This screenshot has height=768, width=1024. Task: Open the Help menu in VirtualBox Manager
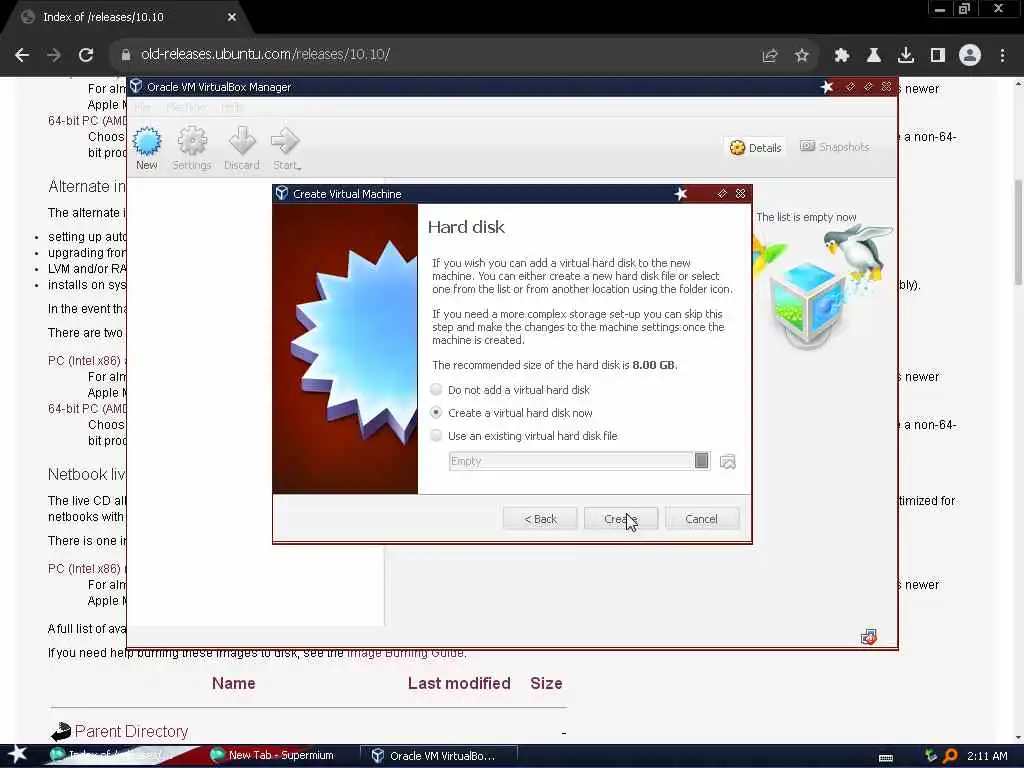pyautogui.click(x=232, y=107)
